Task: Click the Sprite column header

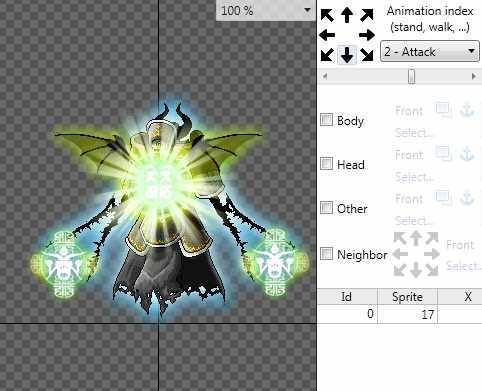Action: [x=407, y=296]
